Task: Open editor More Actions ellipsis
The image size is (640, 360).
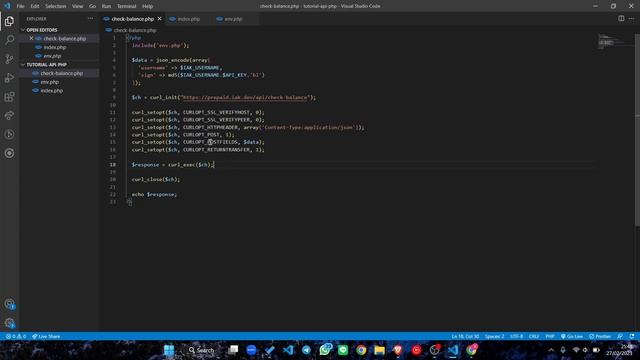Action: point(631,18)
